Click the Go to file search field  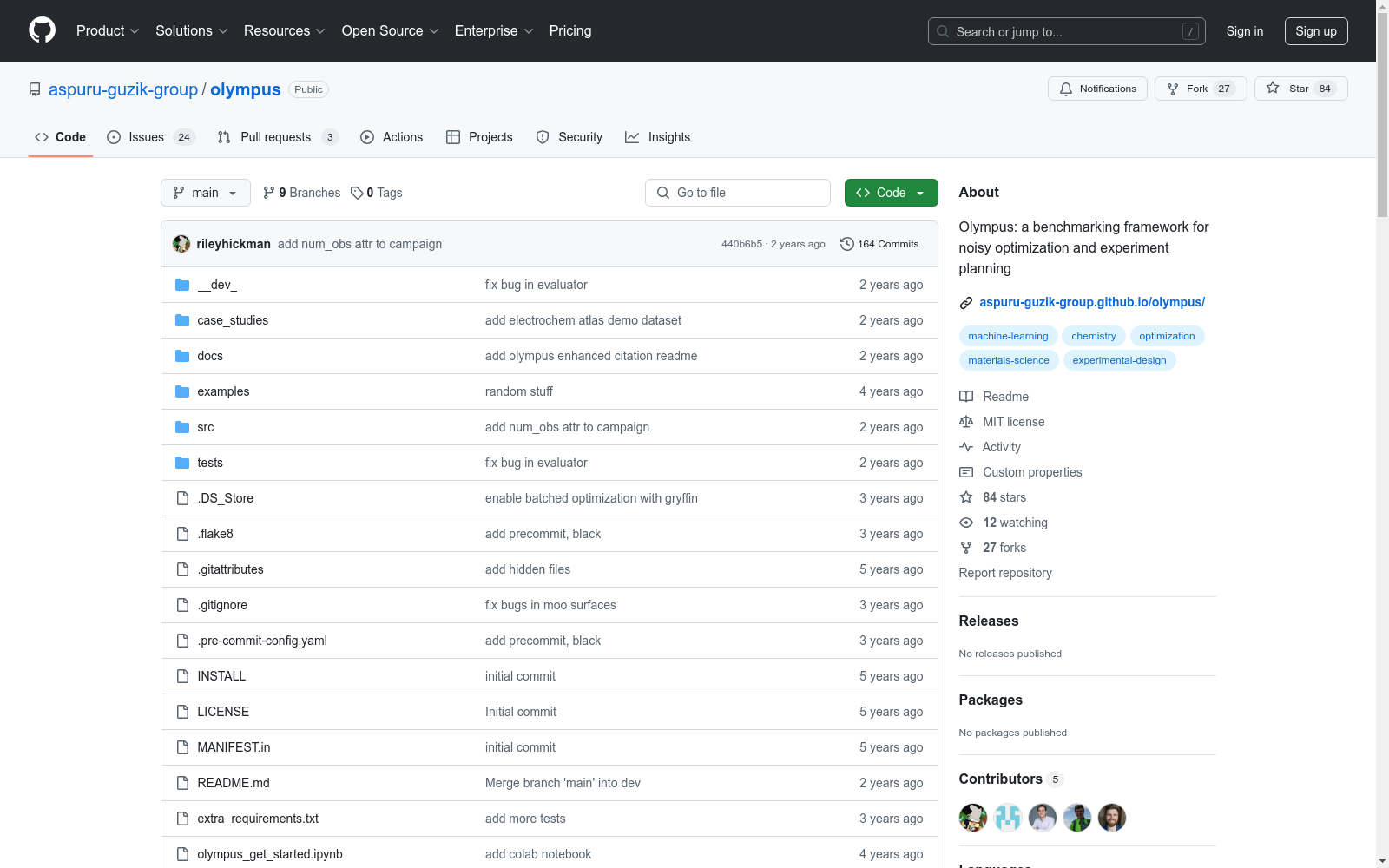click(738, 193)
